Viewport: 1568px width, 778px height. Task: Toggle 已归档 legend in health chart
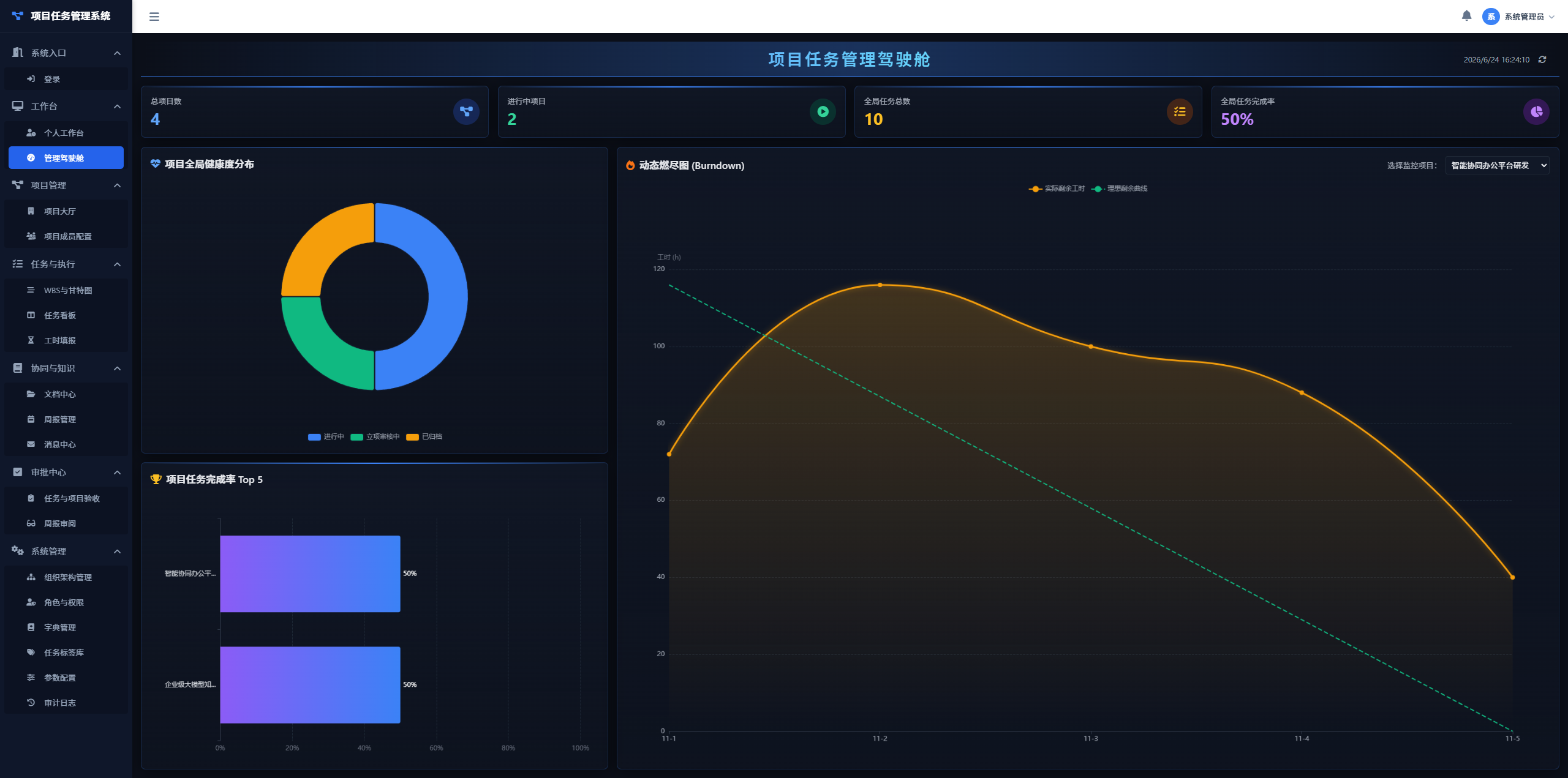pyautogui.click(x=424, y=436)
